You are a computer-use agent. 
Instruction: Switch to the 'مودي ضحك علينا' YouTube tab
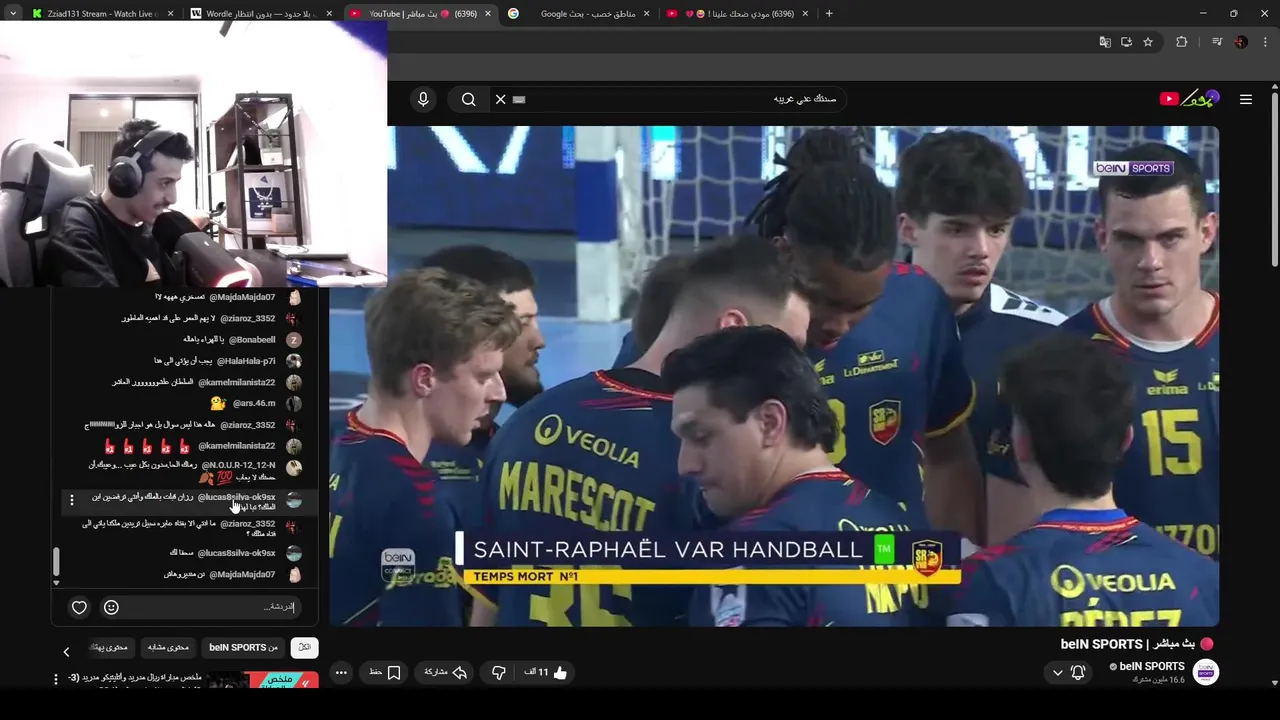pyautogui.click(x=738, y=14)
